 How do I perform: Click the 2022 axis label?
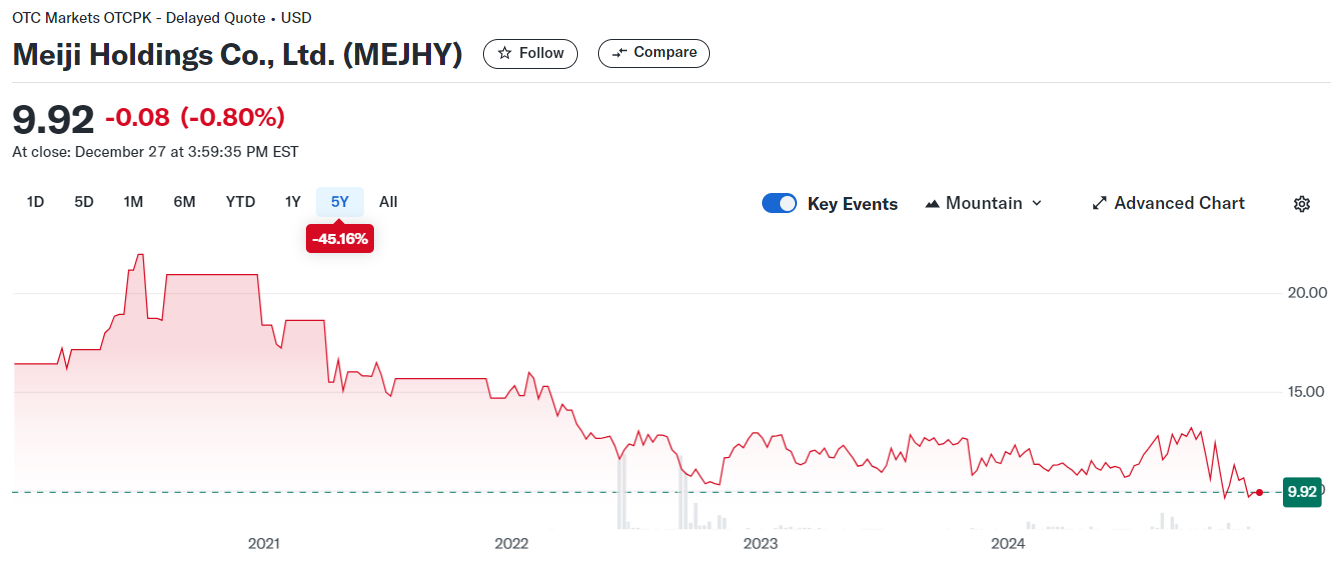tap(511, 544)
